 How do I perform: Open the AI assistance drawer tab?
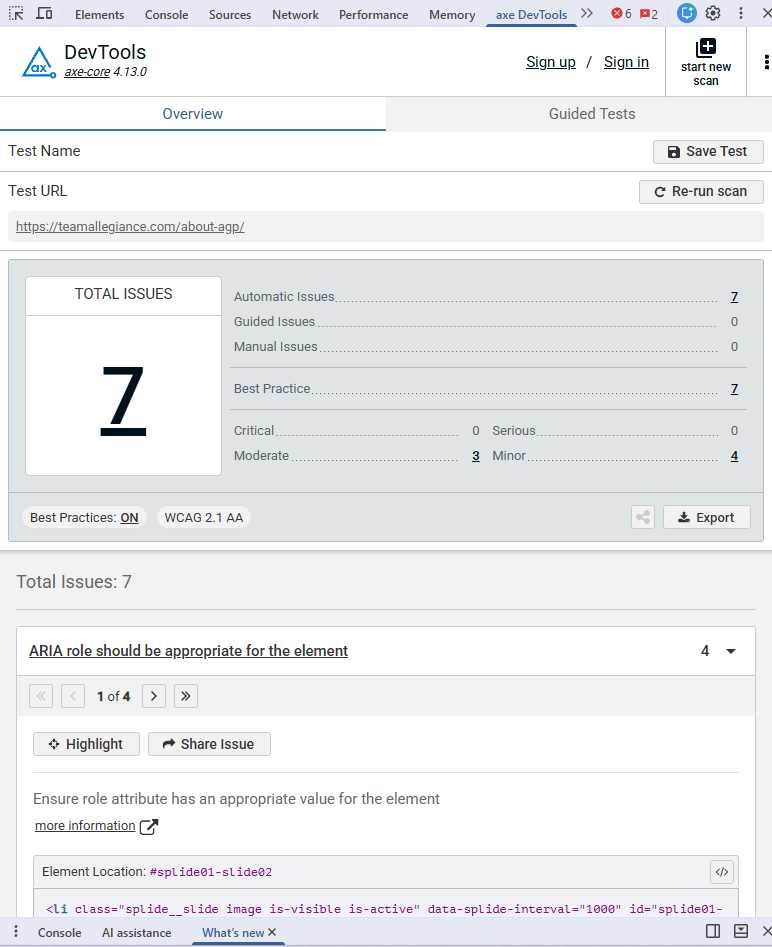pos(137,933)
